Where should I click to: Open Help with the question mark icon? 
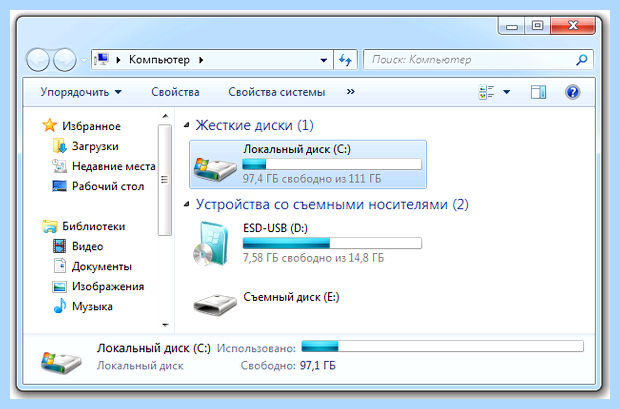tap(573, 92)
